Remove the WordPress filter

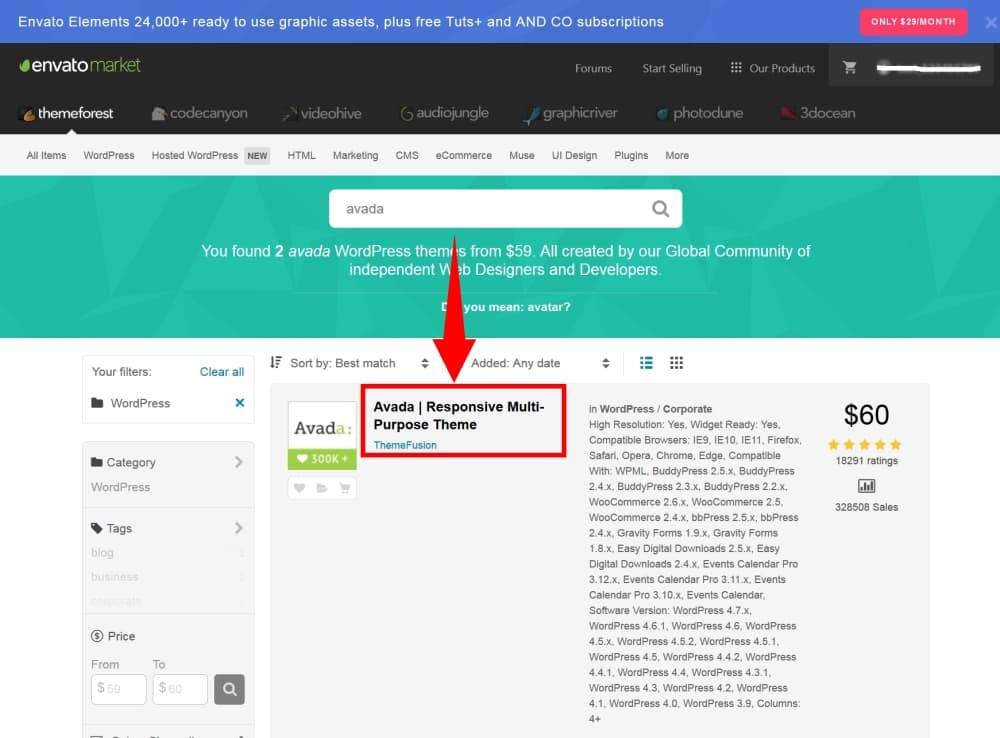[x=240, y=403]
